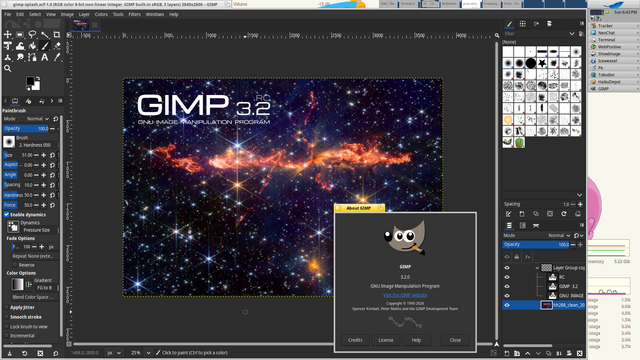640x360 pixels.
Task: Hide the hh288_clean layer
Action: [507, 305]
